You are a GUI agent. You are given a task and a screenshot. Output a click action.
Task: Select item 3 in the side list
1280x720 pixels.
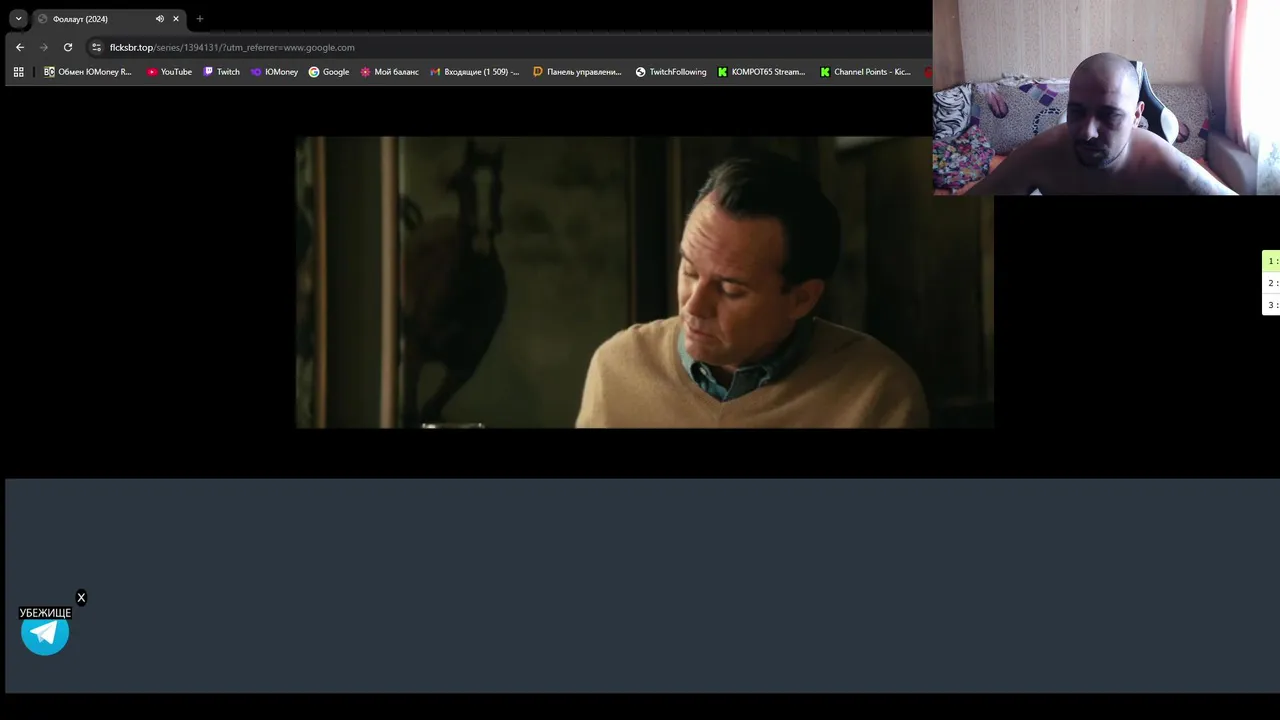(1271, 305)
